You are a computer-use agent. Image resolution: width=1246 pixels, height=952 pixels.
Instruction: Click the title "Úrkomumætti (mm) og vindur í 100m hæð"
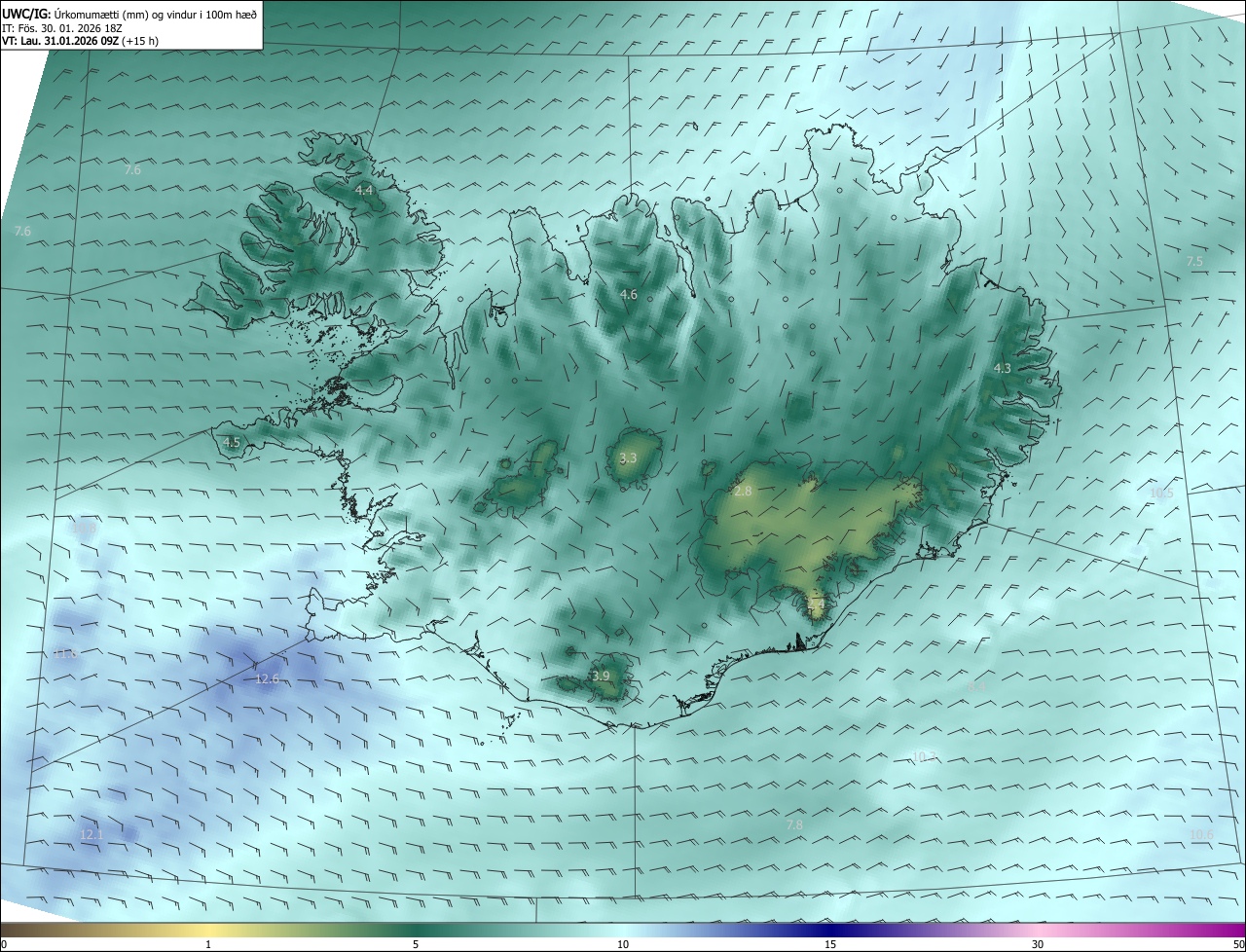pyautogui.click(x=157, y=14)
